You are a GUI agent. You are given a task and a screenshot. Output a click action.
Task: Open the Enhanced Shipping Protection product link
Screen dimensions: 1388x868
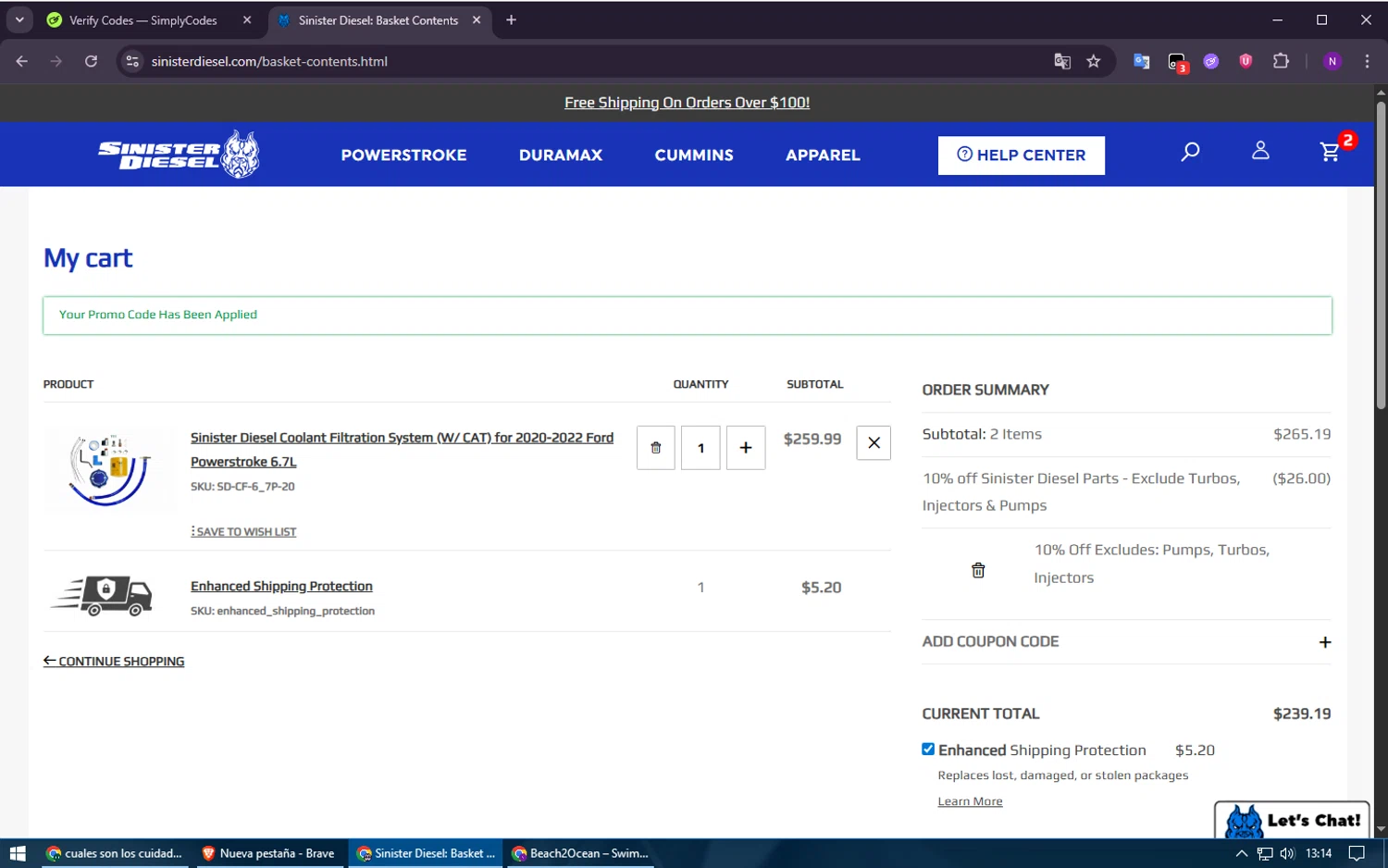tap(281, 587)
